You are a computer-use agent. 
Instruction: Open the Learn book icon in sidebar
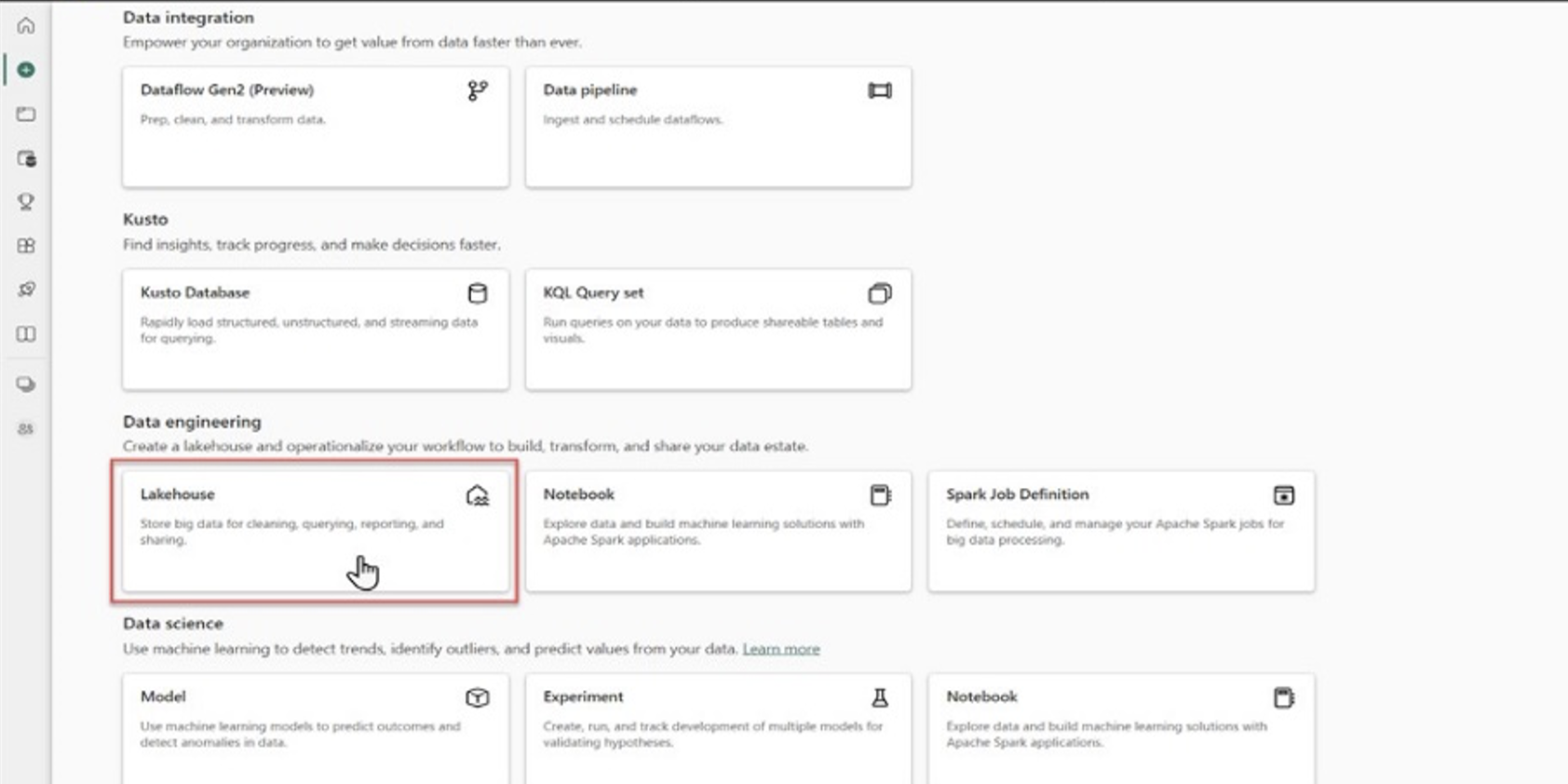26,333
